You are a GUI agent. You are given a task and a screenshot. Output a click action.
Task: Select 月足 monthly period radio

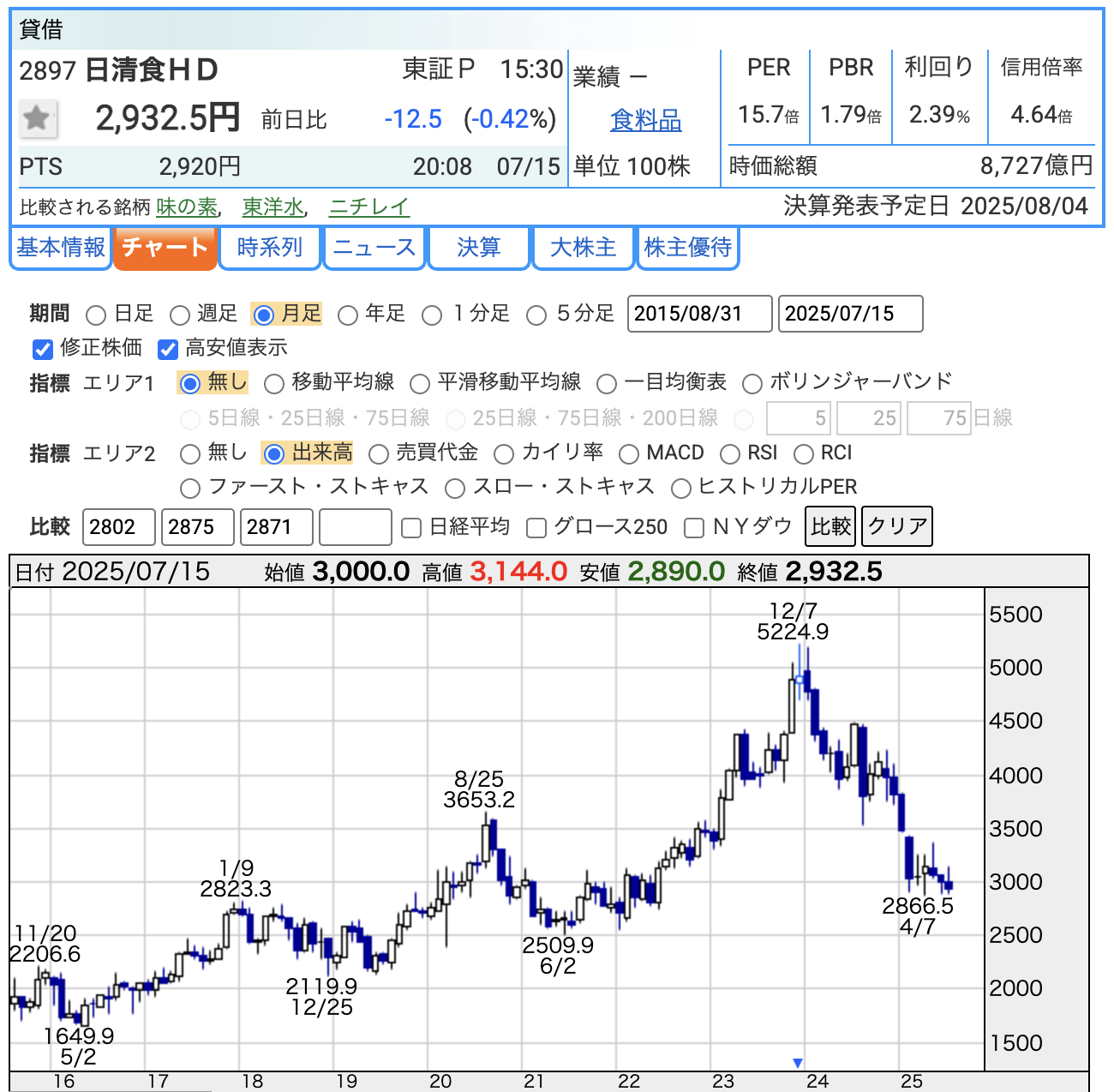[264, 315]
